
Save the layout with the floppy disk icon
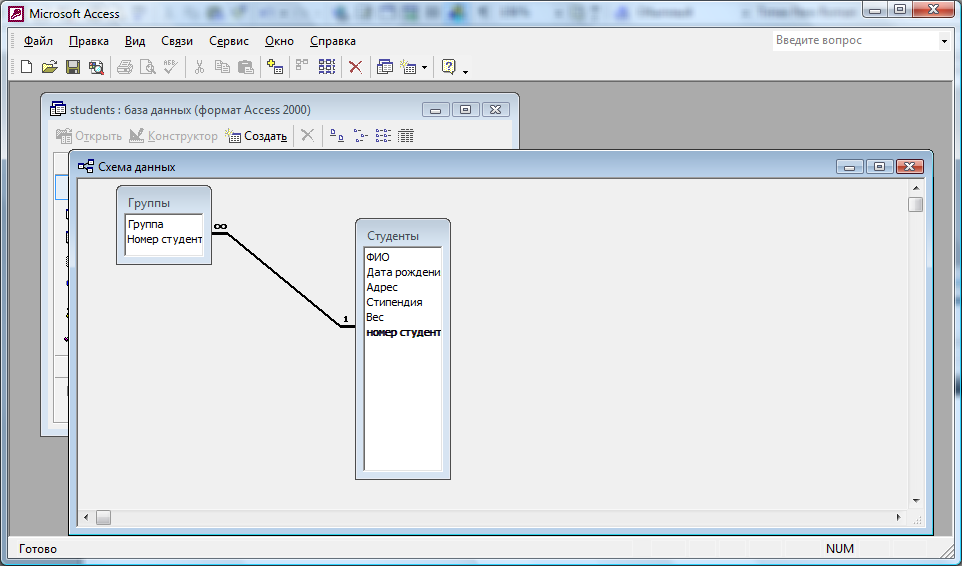click(x=73, y=67)
